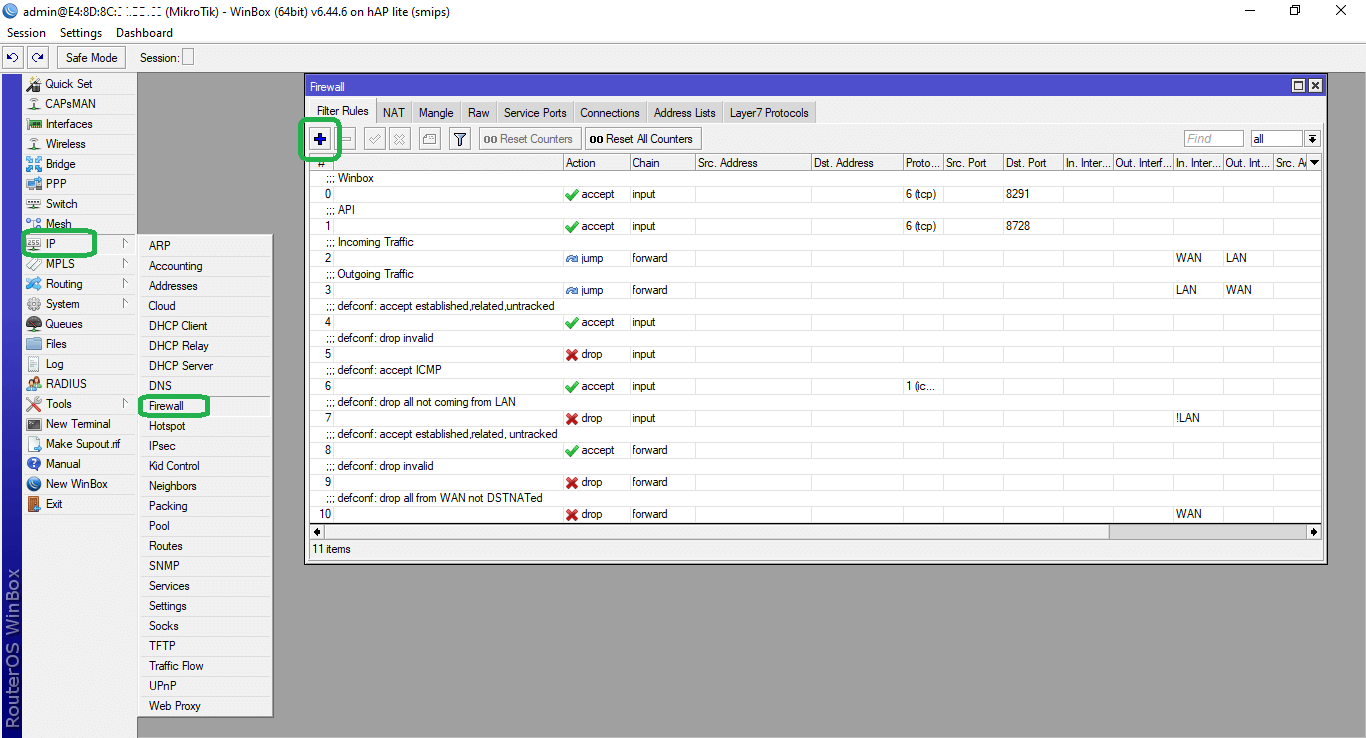Switch to the Mangle tab
Image resolution: width=1366 pixels, height=738 pixels.
436,113
